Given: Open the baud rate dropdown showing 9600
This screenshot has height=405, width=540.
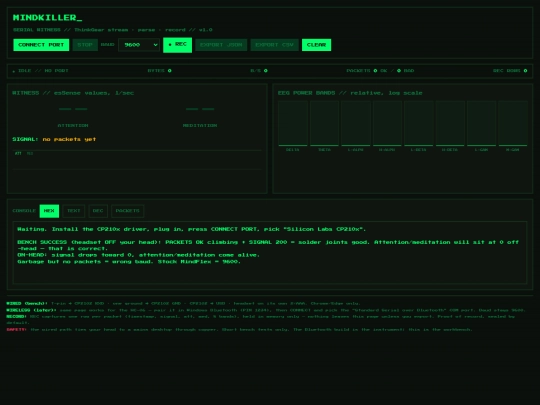Looking at the screenshot, I should point(139,45).
